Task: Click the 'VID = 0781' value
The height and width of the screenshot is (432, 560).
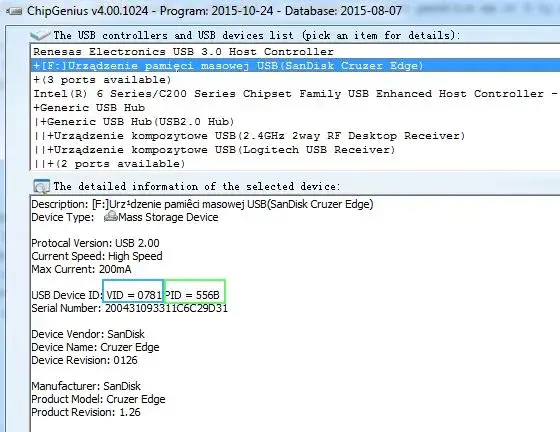Action: click(x=134, y=295)
